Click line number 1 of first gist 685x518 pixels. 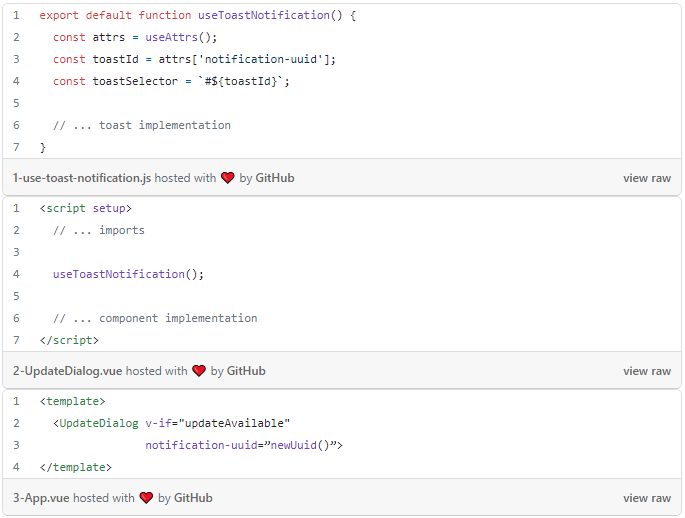[16, 16]
